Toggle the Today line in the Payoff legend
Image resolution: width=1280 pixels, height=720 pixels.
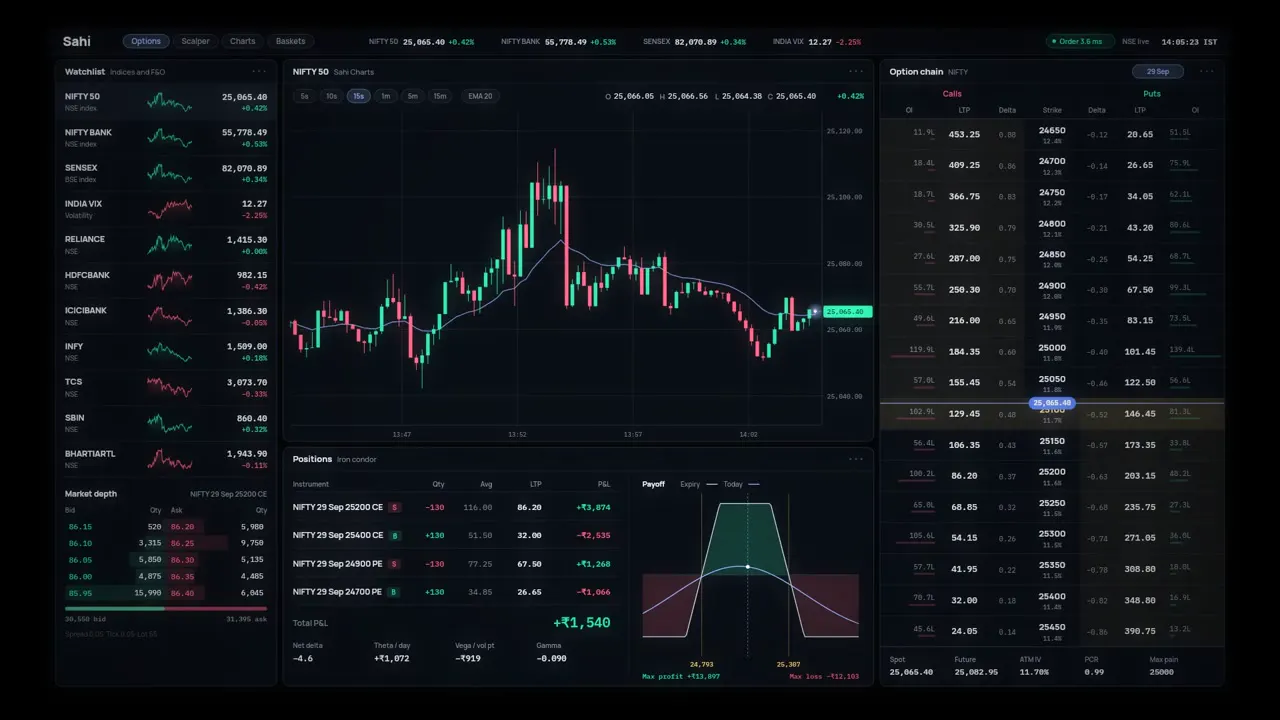pos(741,484)
